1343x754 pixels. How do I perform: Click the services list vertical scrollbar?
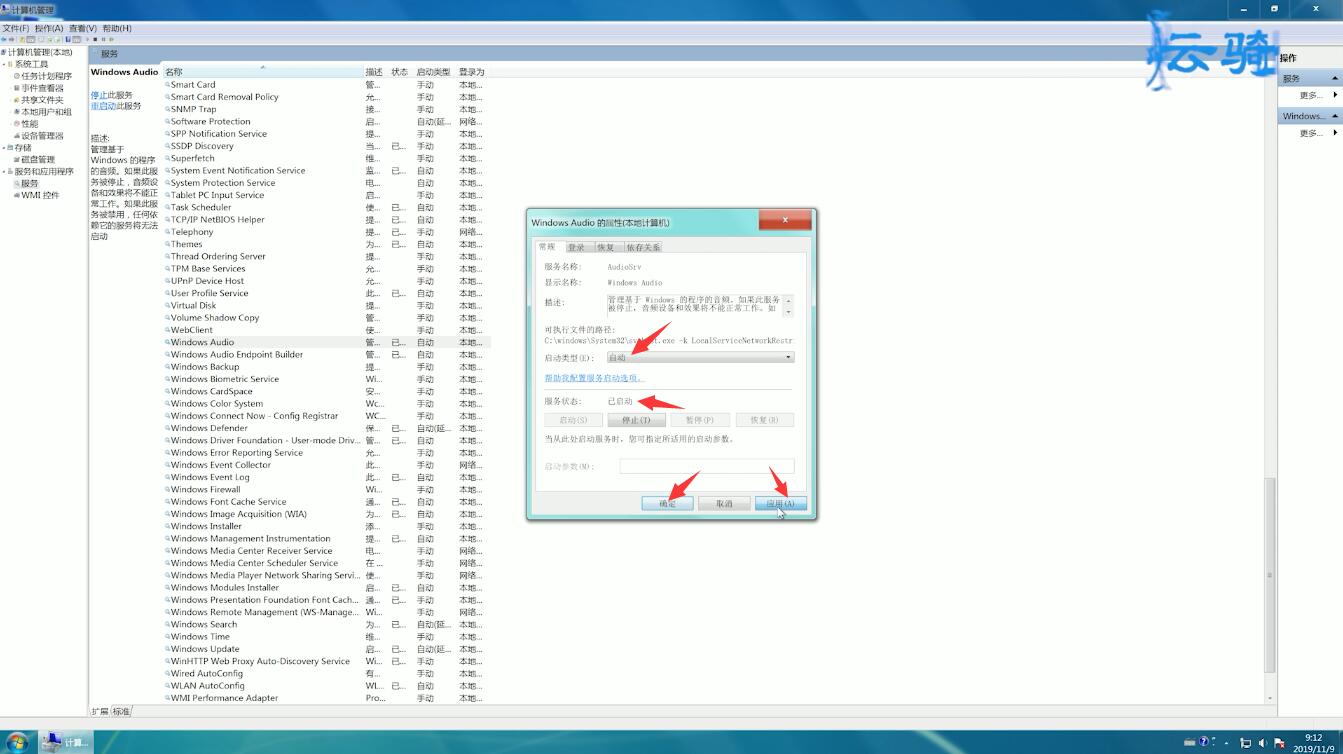[1271, 575]
